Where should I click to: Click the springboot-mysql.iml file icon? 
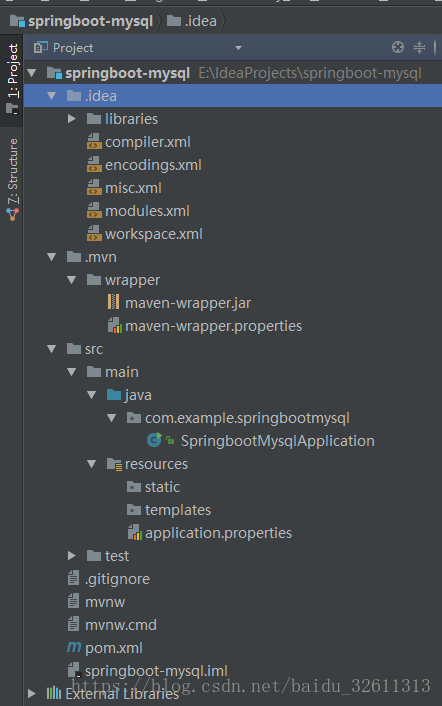[x=74, y=670]
